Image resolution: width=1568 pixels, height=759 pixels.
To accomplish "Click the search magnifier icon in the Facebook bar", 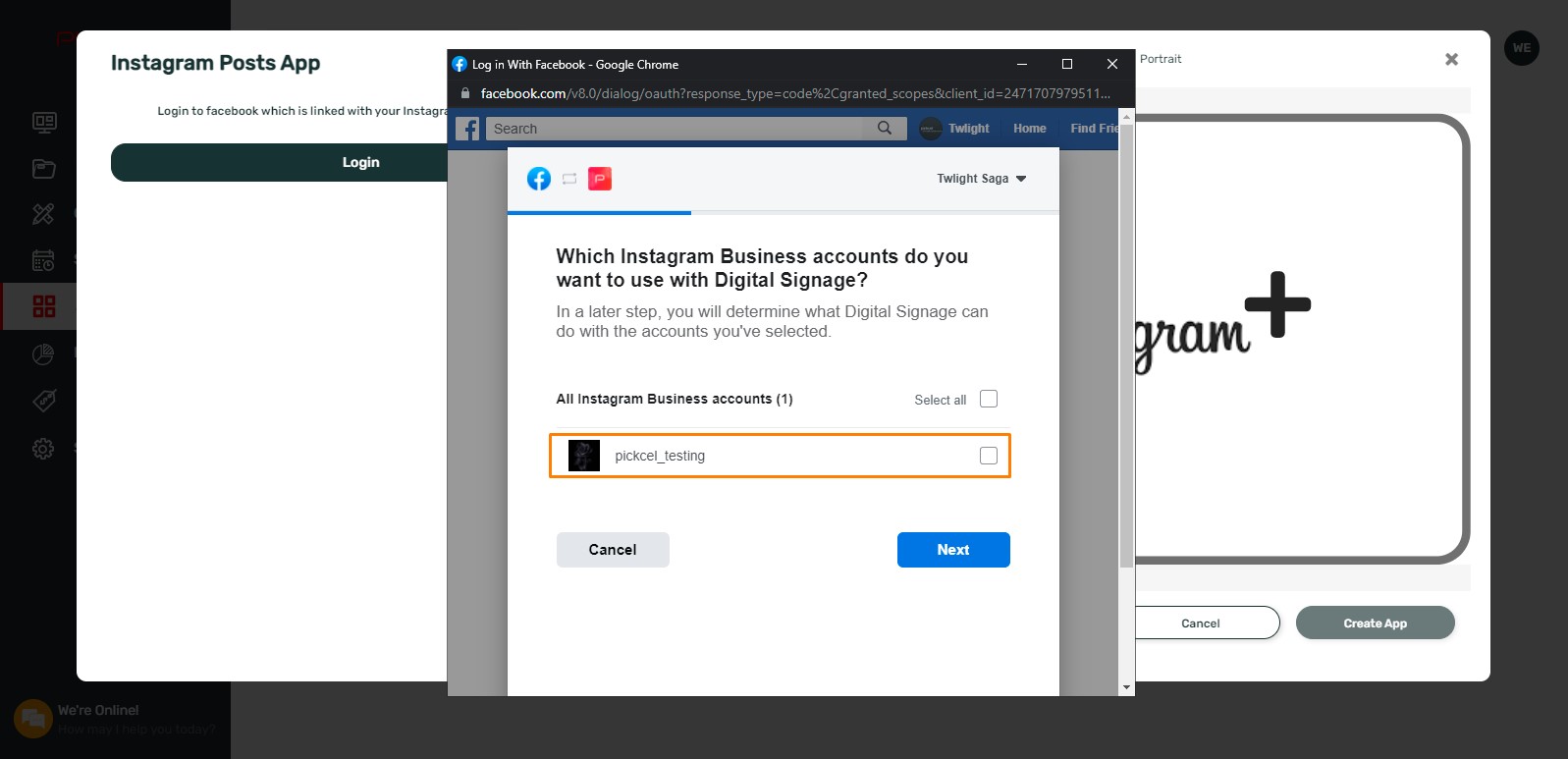I will [x=885, y=128].
